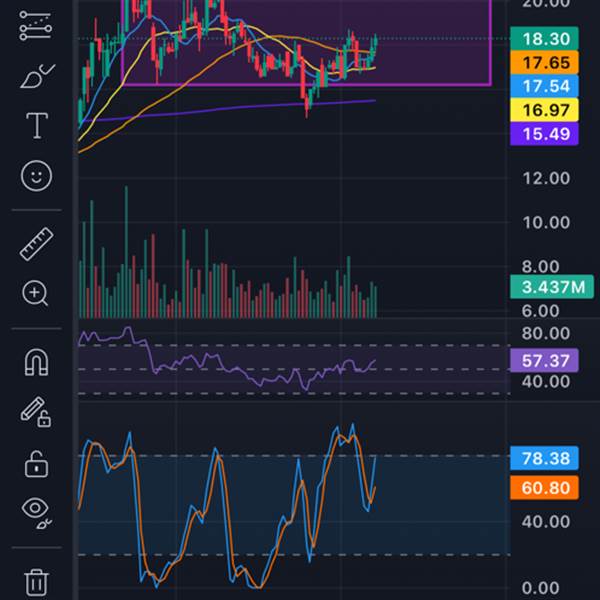
Task: Click the orange 17.65 moving average label
Action: click(544, 62)
